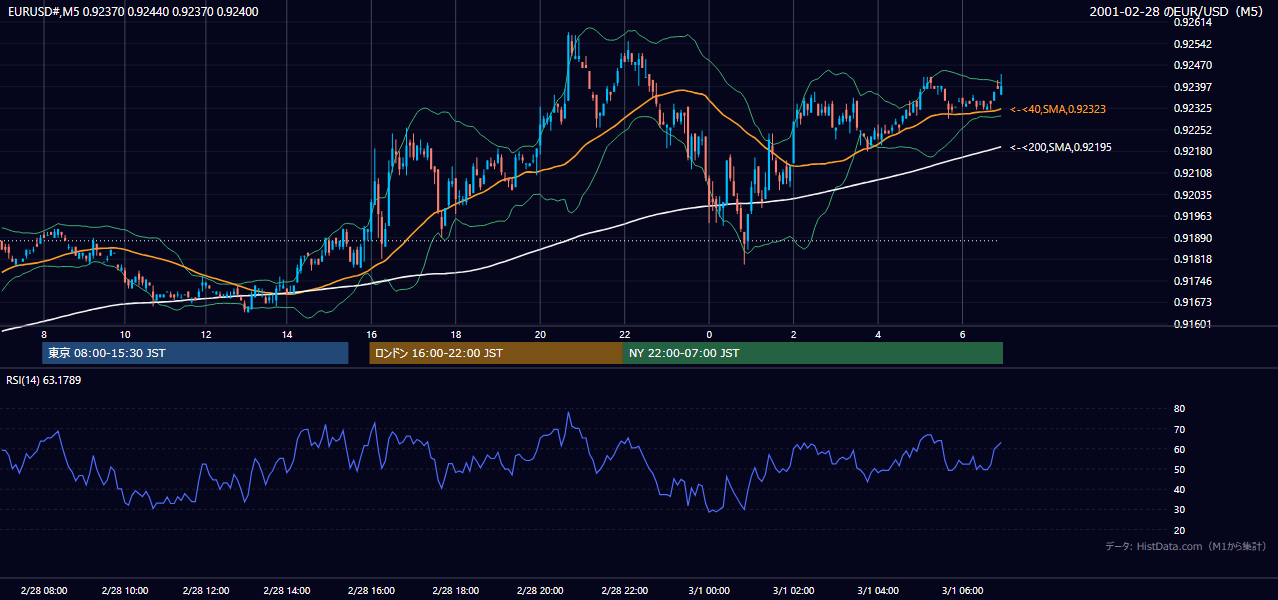The width and height of the screenshot is (1278, 600).
Task: Click the 2/28 22:00 date label
Action: pos(625,591)
